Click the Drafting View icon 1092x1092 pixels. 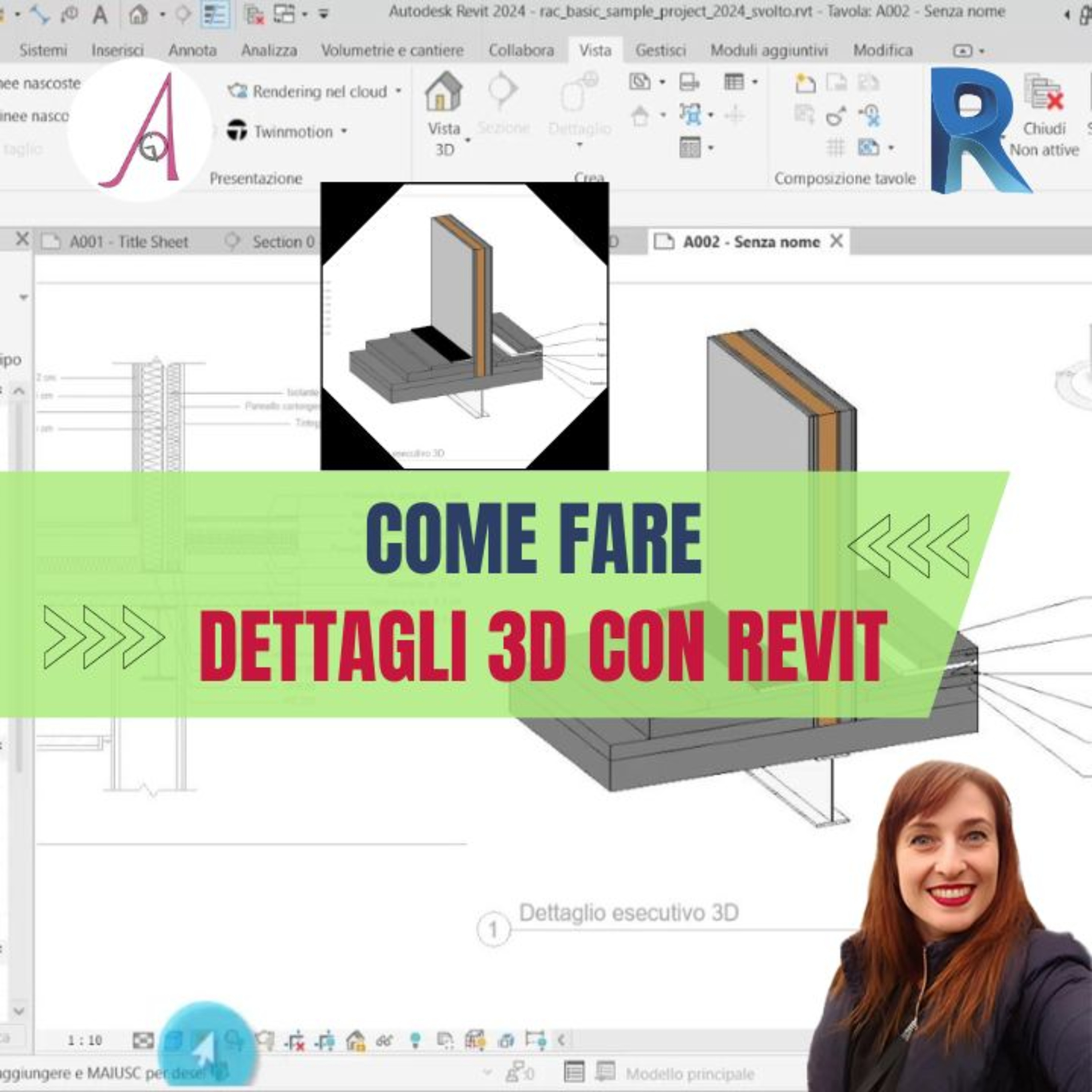click(x=689, y=82)
